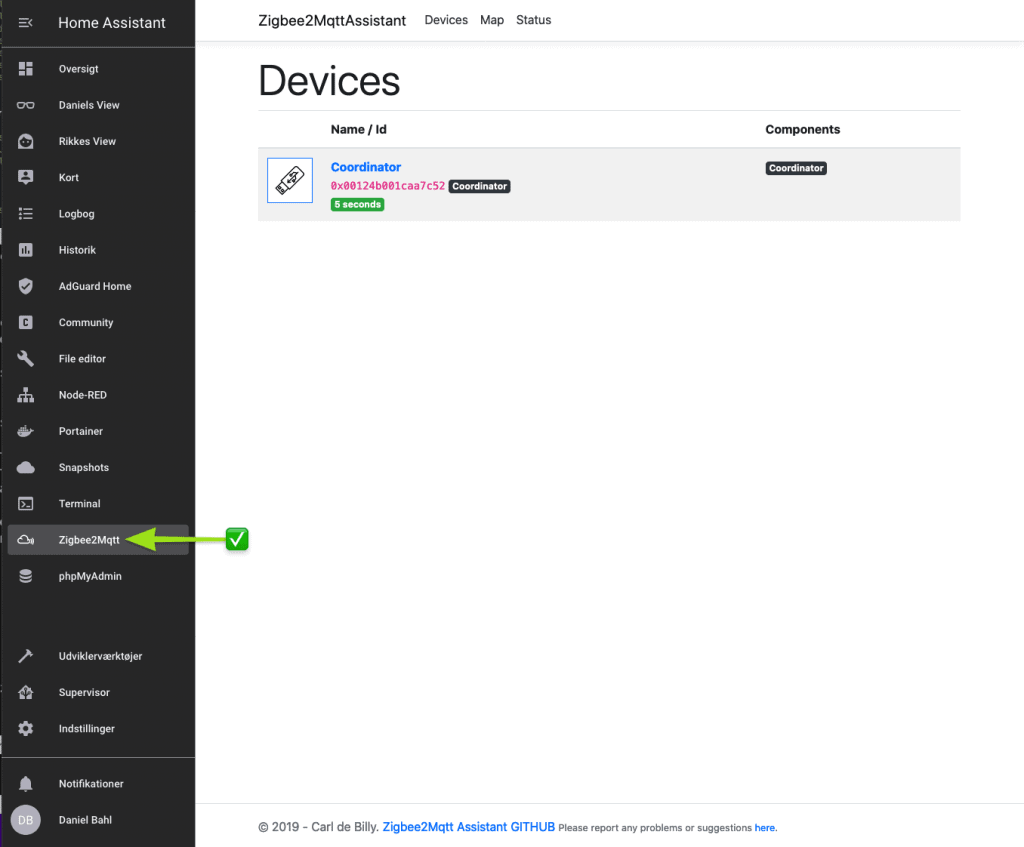Open Zigbee2Mqtt Assistant GITHUB link
1024x847 pixels.
coord(468,827)
